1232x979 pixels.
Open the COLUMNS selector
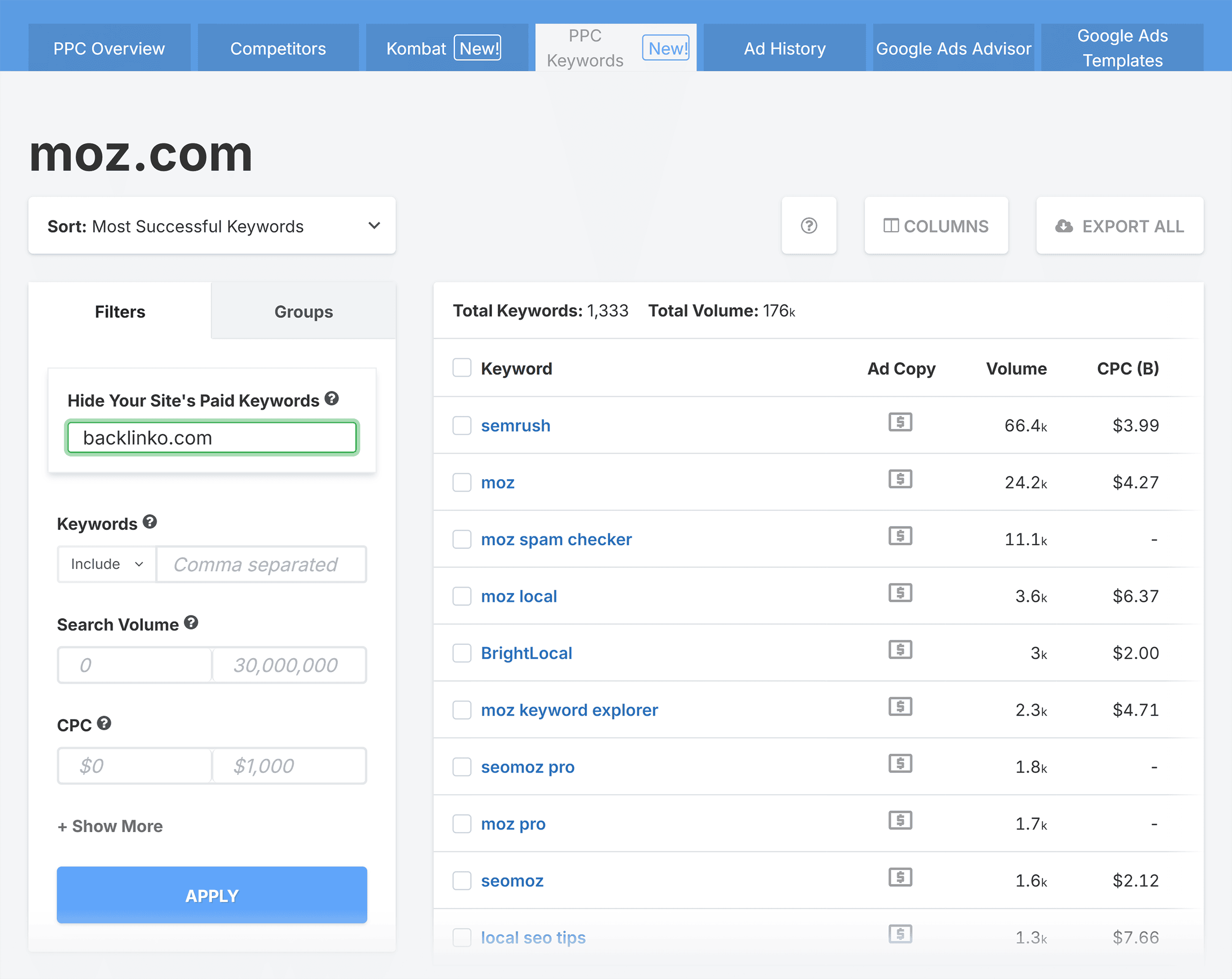[x=936, y=225]
